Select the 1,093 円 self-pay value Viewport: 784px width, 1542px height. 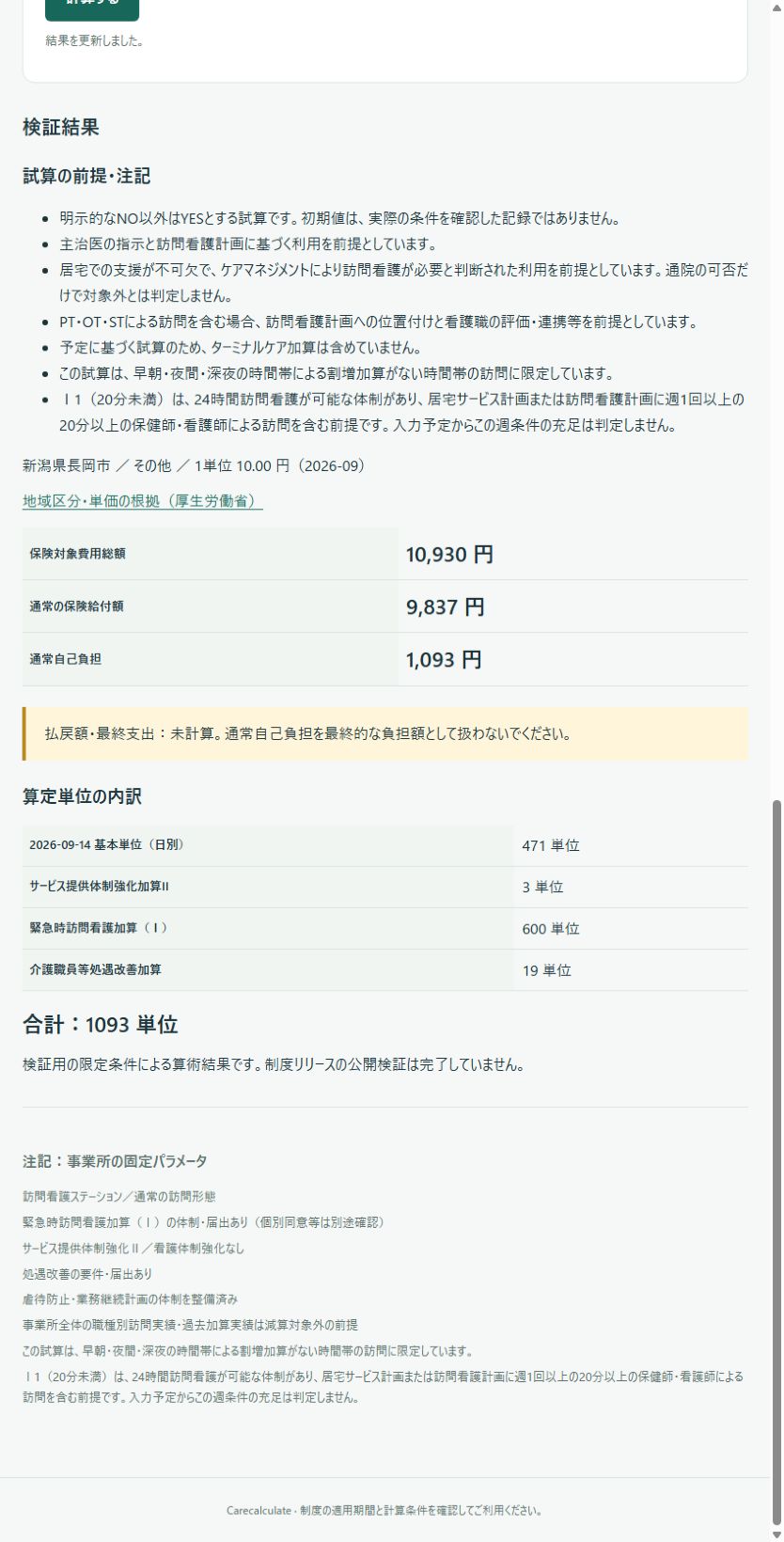444,660
